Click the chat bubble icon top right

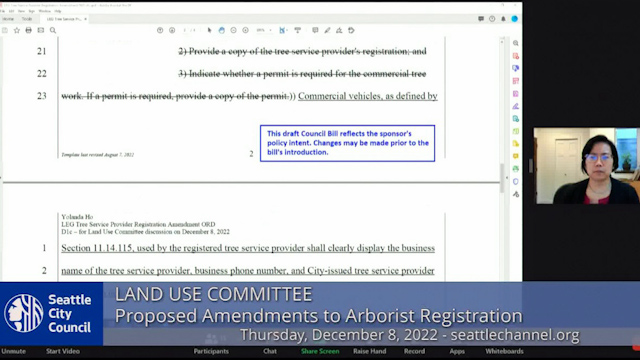pyautogui.click(x=481, y=19)
